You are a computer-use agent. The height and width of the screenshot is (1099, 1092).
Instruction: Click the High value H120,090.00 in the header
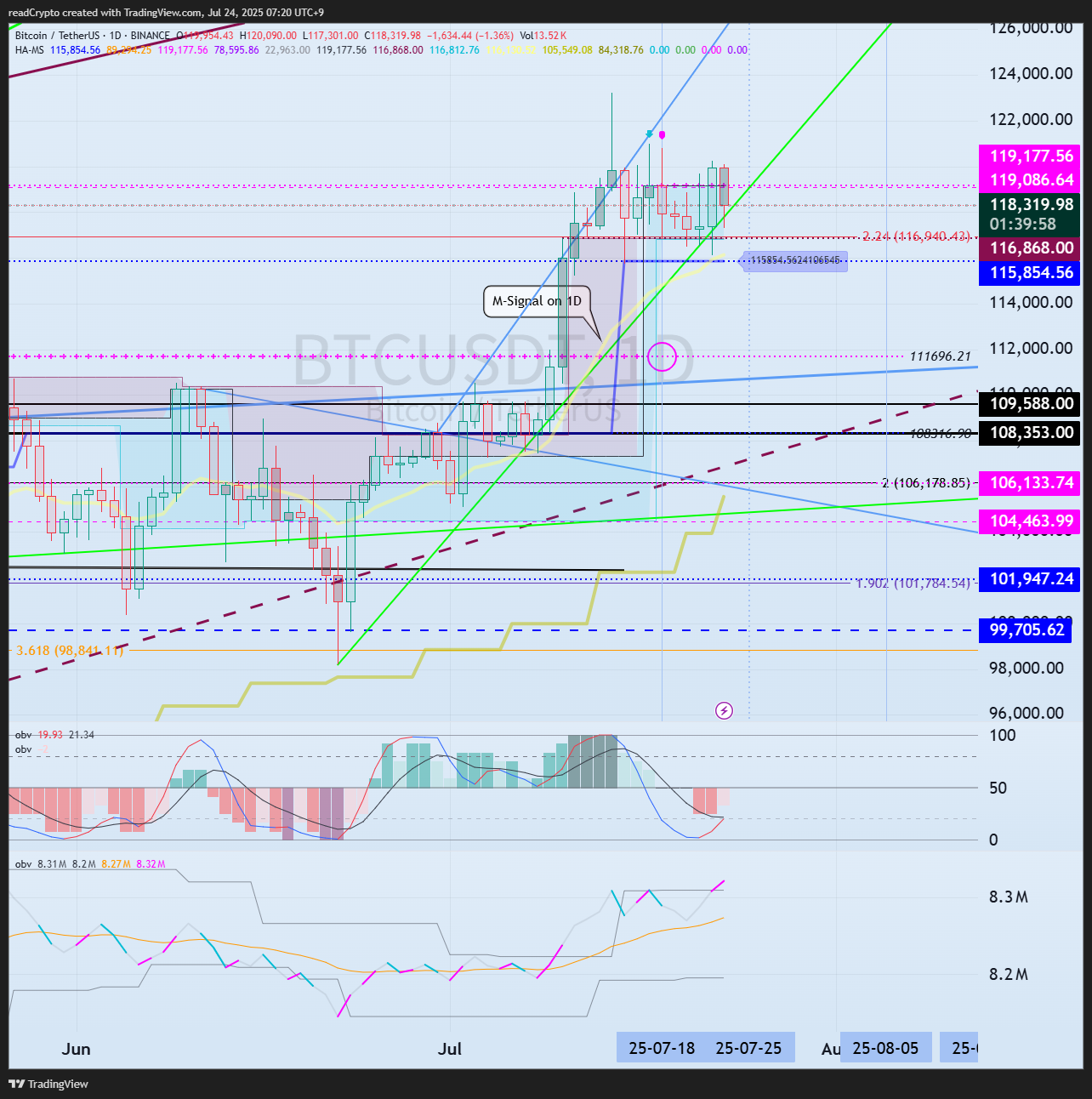pos(269,36)
